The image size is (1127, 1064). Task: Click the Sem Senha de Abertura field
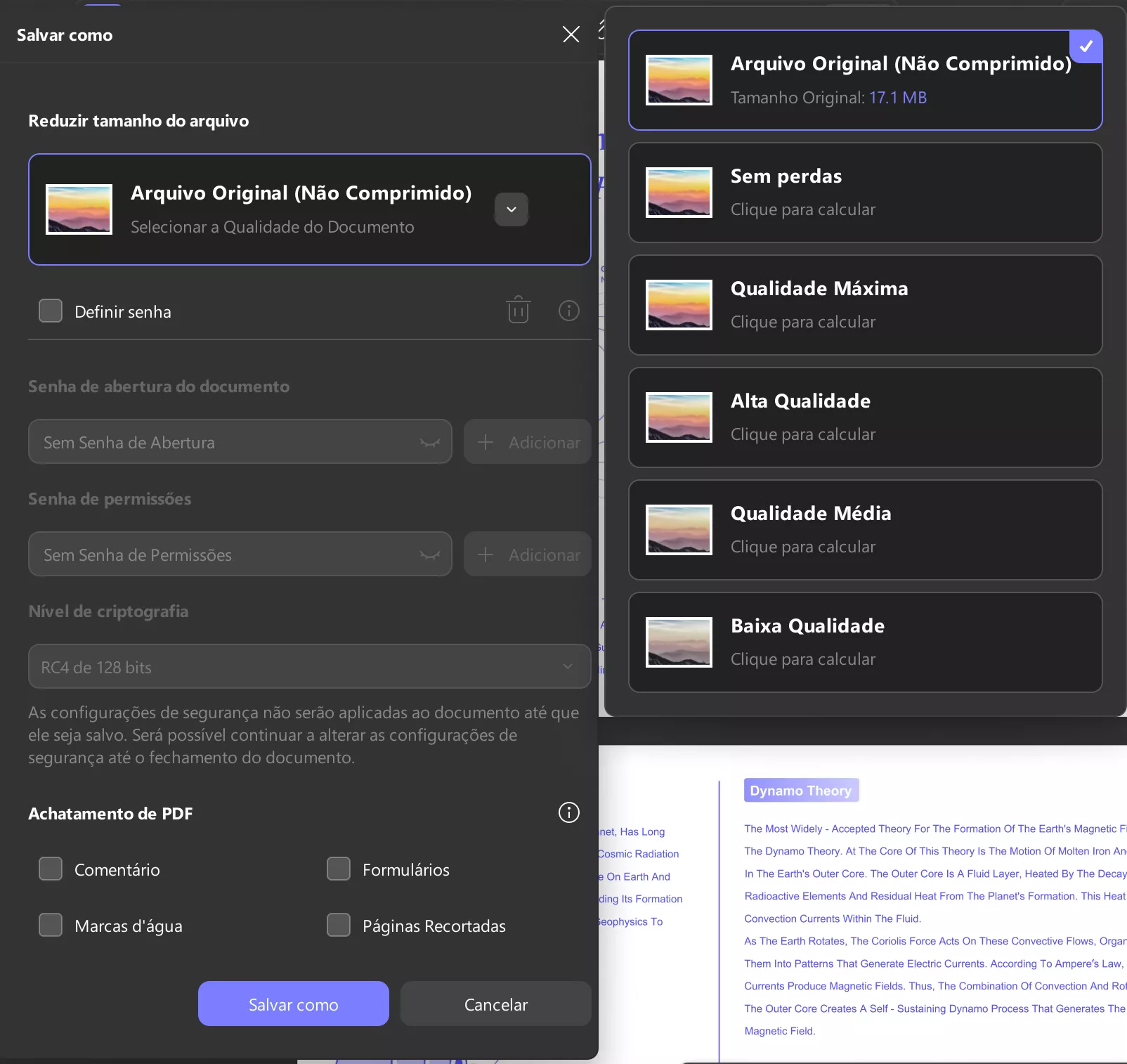point(240,441)
